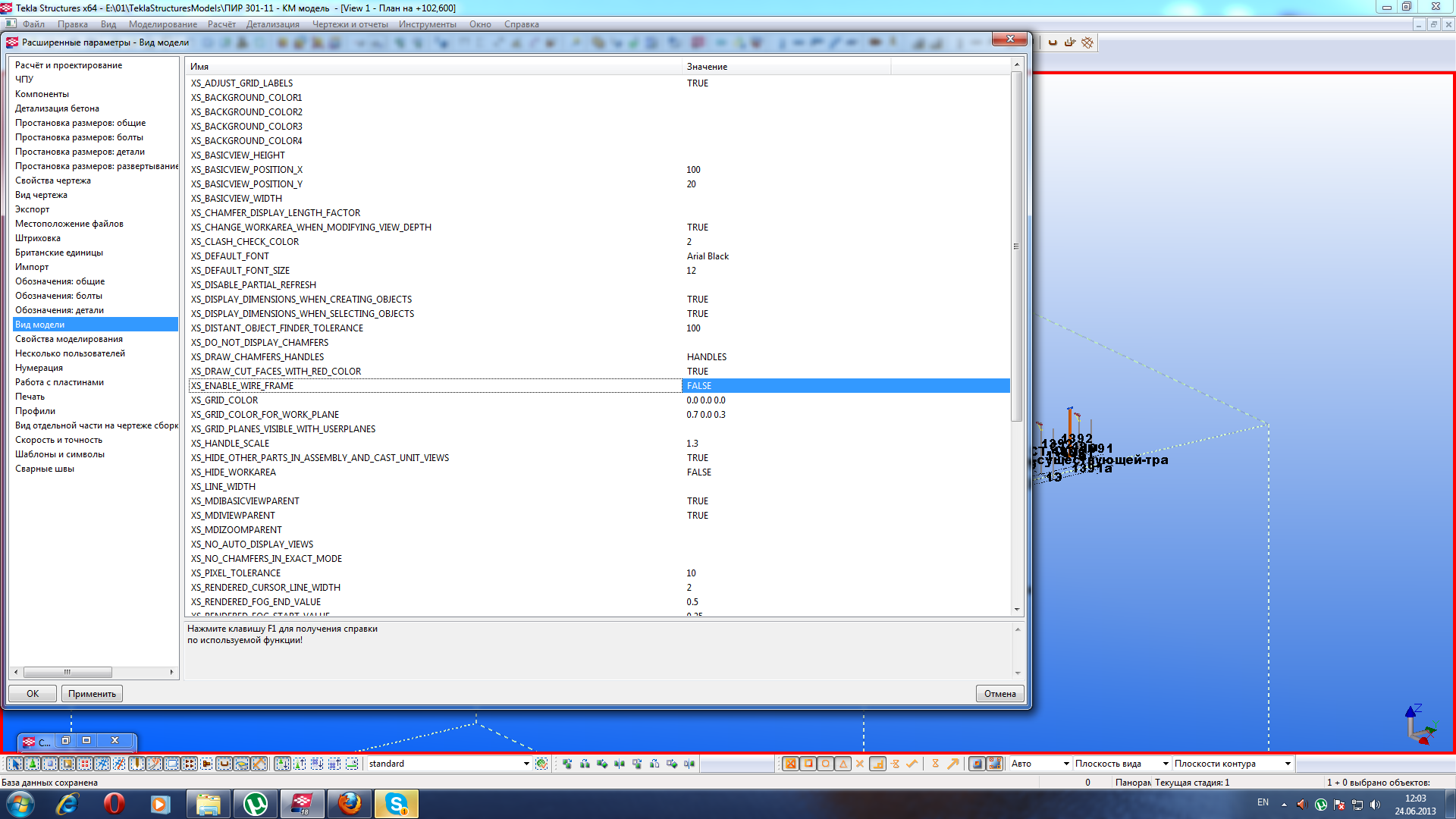Open the Моделирование menu
Screen dimensions: 1456x819
(x=162, y=24)
